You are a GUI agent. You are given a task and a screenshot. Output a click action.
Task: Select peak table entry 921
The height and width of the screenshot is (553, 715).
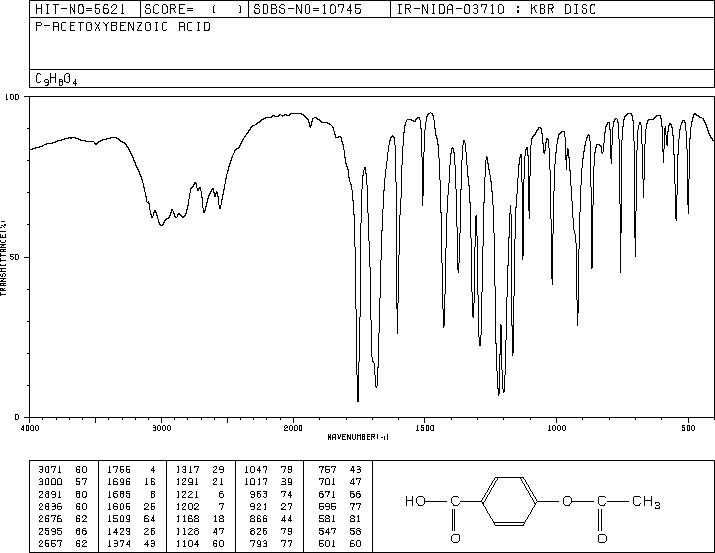tap(259, 506)
